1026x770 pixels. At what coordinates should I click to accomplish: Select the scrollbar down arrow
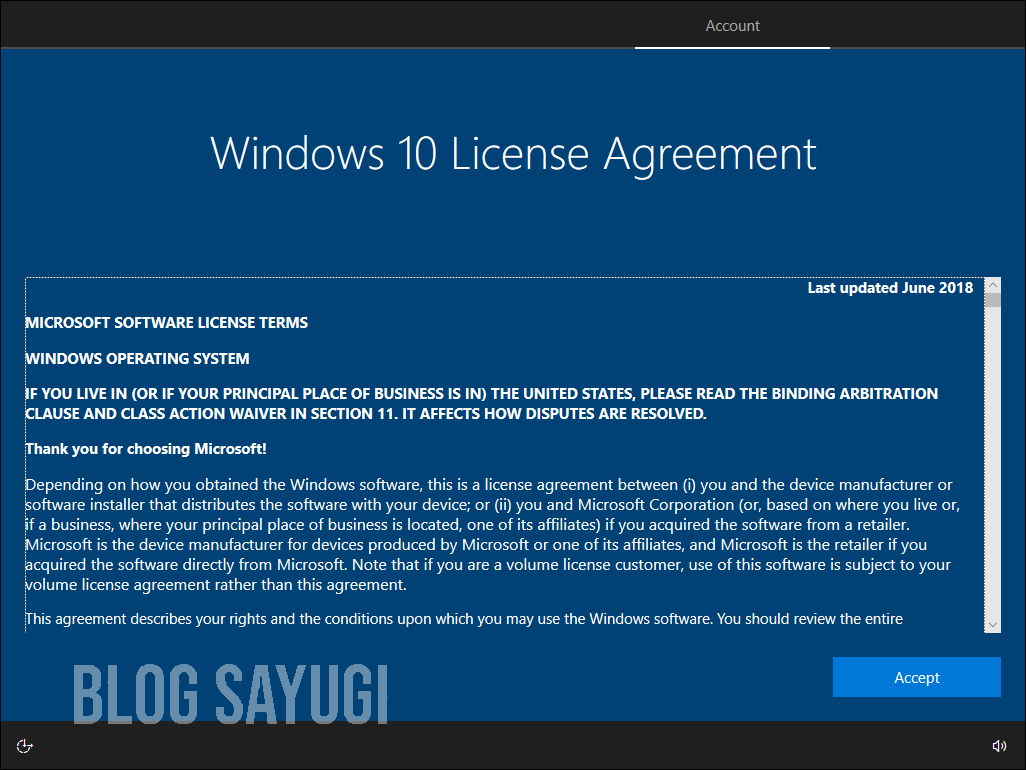(992, 624)
